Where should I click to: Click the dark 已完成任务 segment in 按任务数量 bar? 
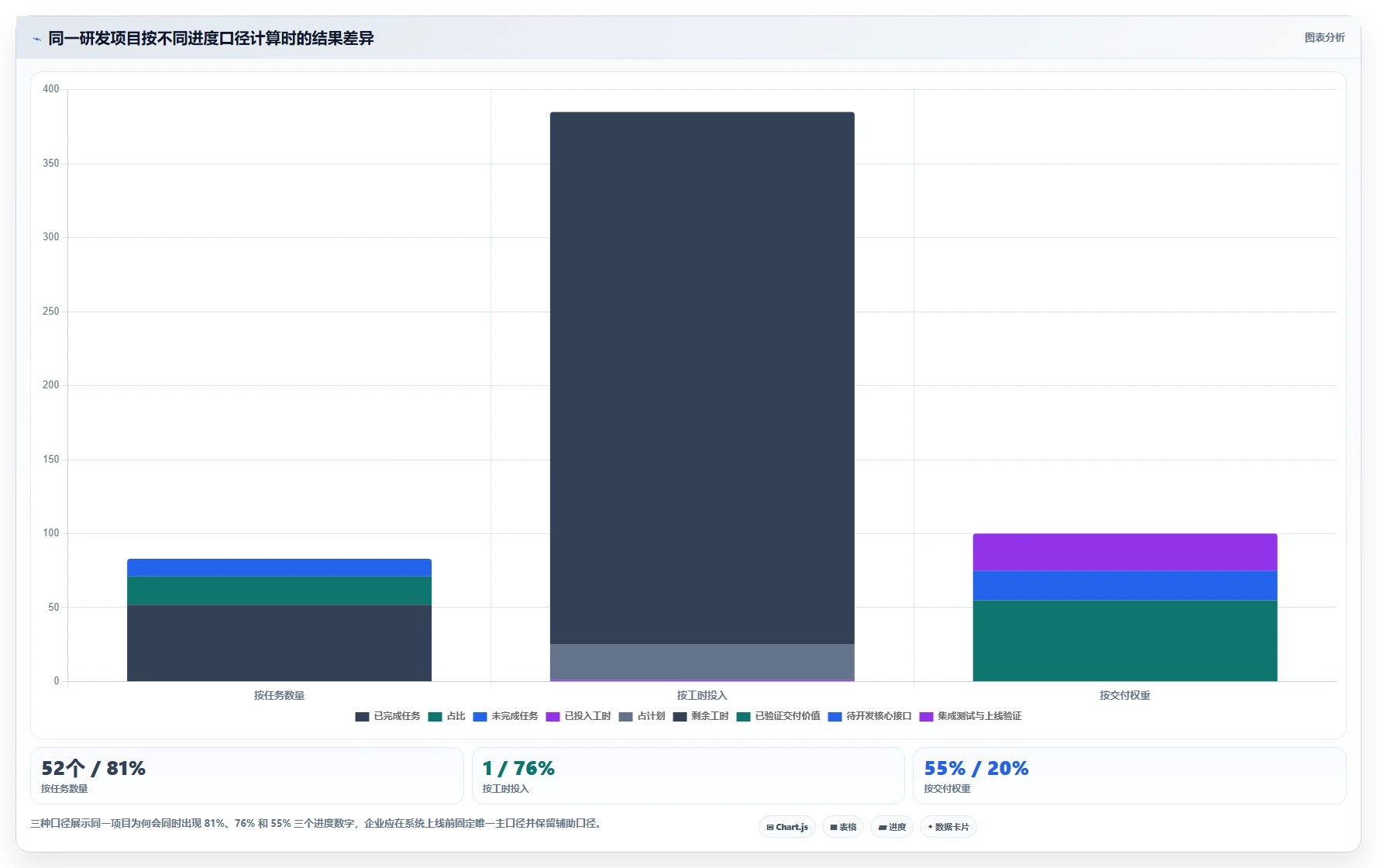point(279,642)
